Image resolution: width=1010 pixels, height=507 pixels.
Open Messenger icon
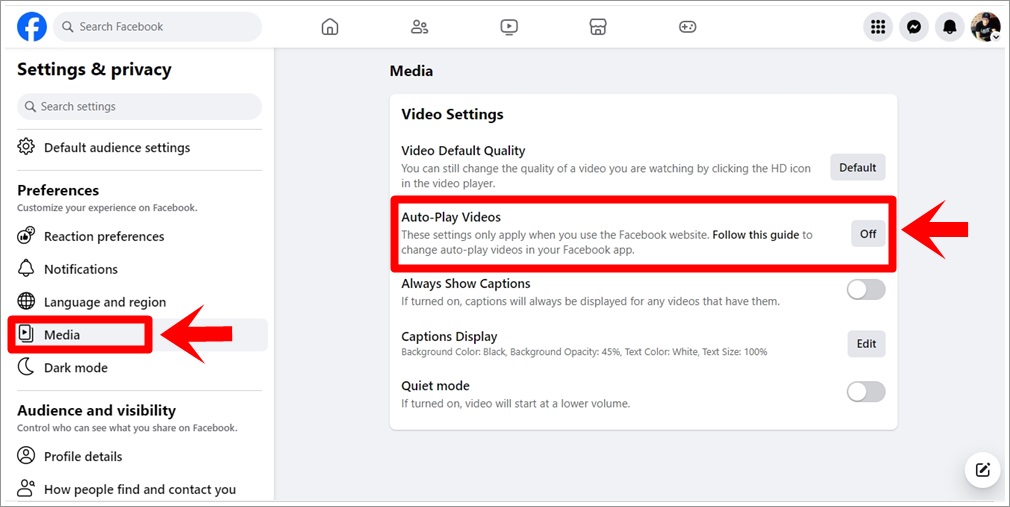point(913,26)
